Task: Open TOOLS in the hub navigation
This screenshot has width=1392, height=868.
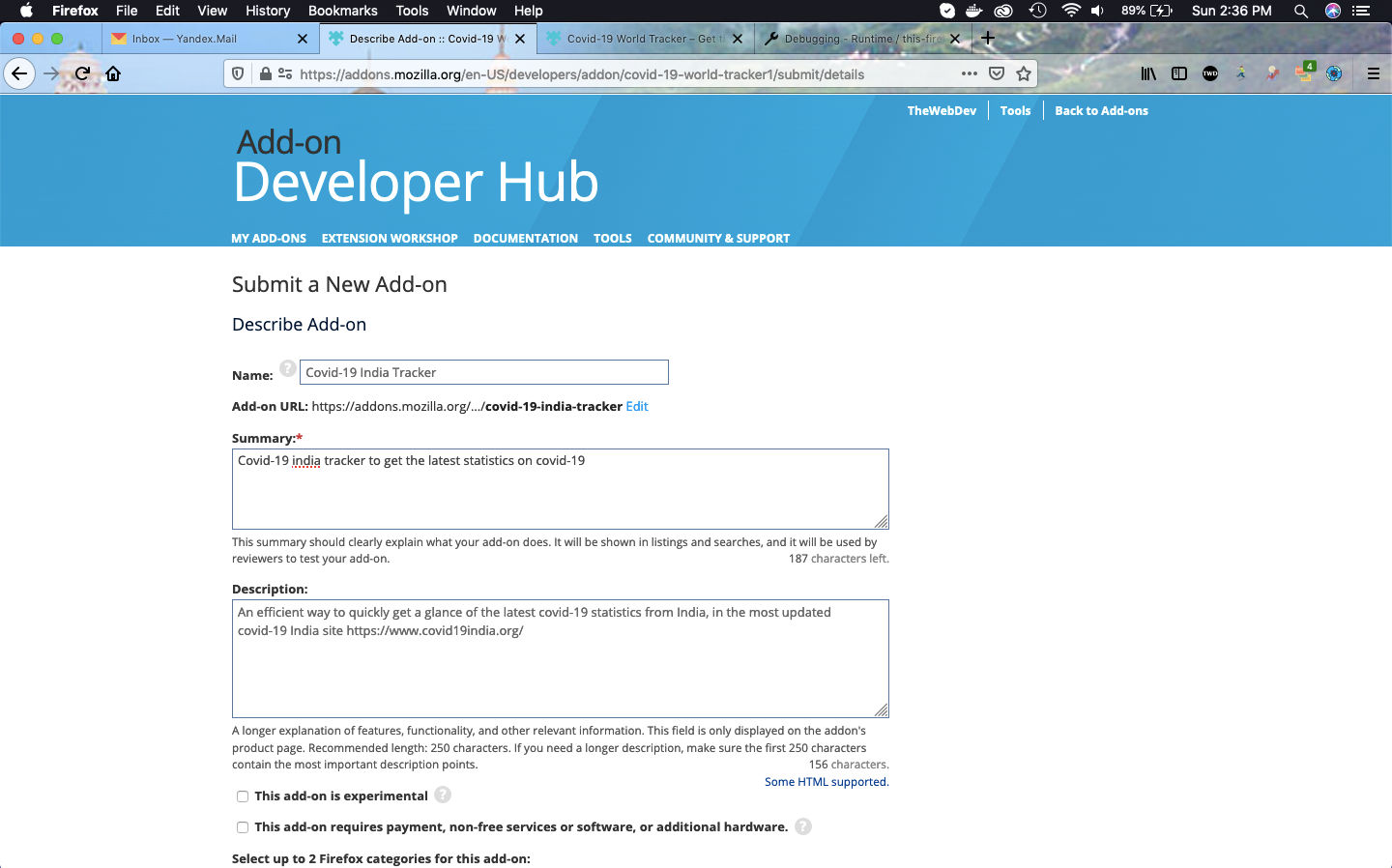Action: 613,238
